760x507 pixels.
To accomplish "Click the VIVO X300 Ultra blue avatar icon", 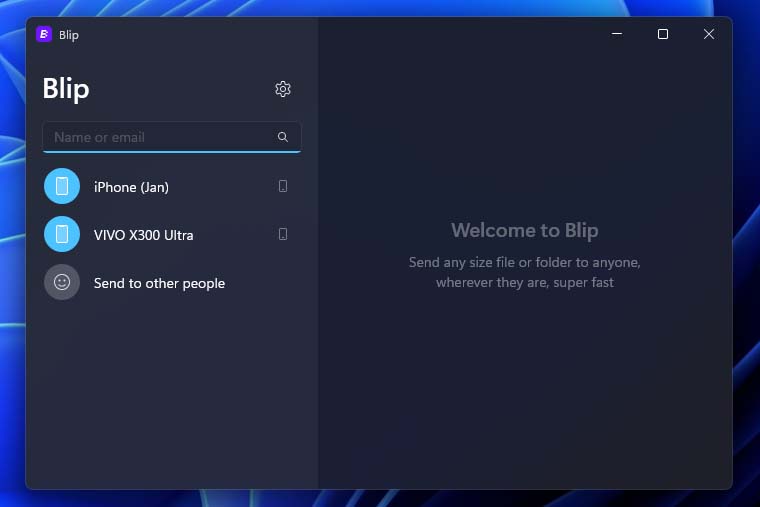I will point(62,234).
